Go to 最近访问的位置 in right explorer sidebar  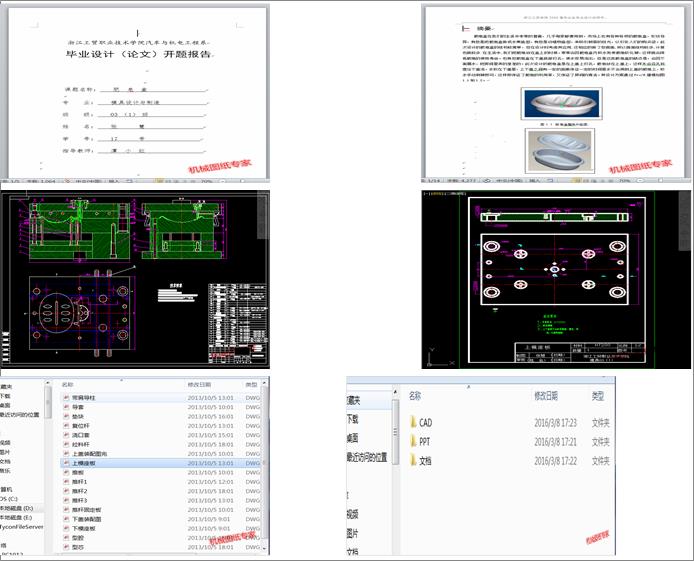[x=367, y=457]
